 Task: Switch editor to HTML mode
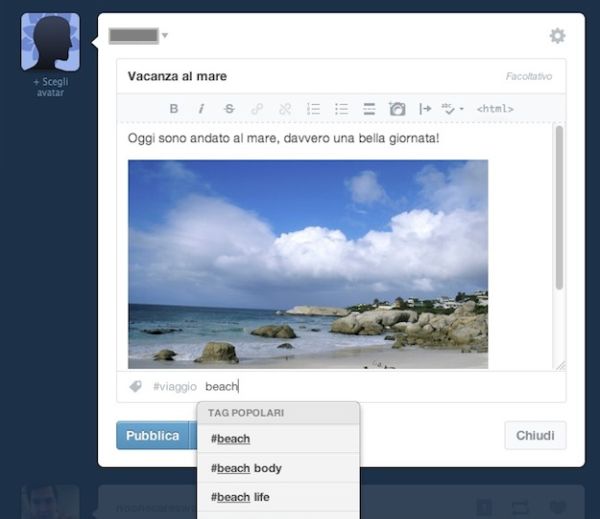pos(495,109)
